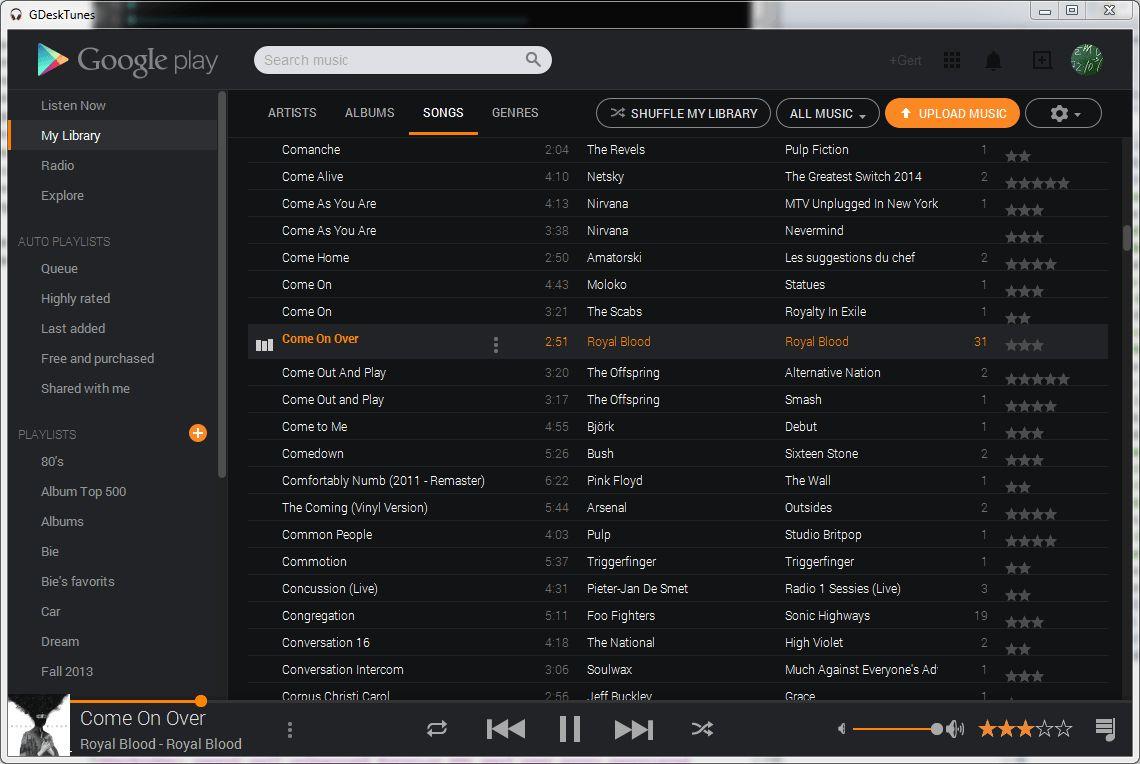
Task: Open Bie's favorits playlist
Action: pyautogui.click(x=78, y=582)
